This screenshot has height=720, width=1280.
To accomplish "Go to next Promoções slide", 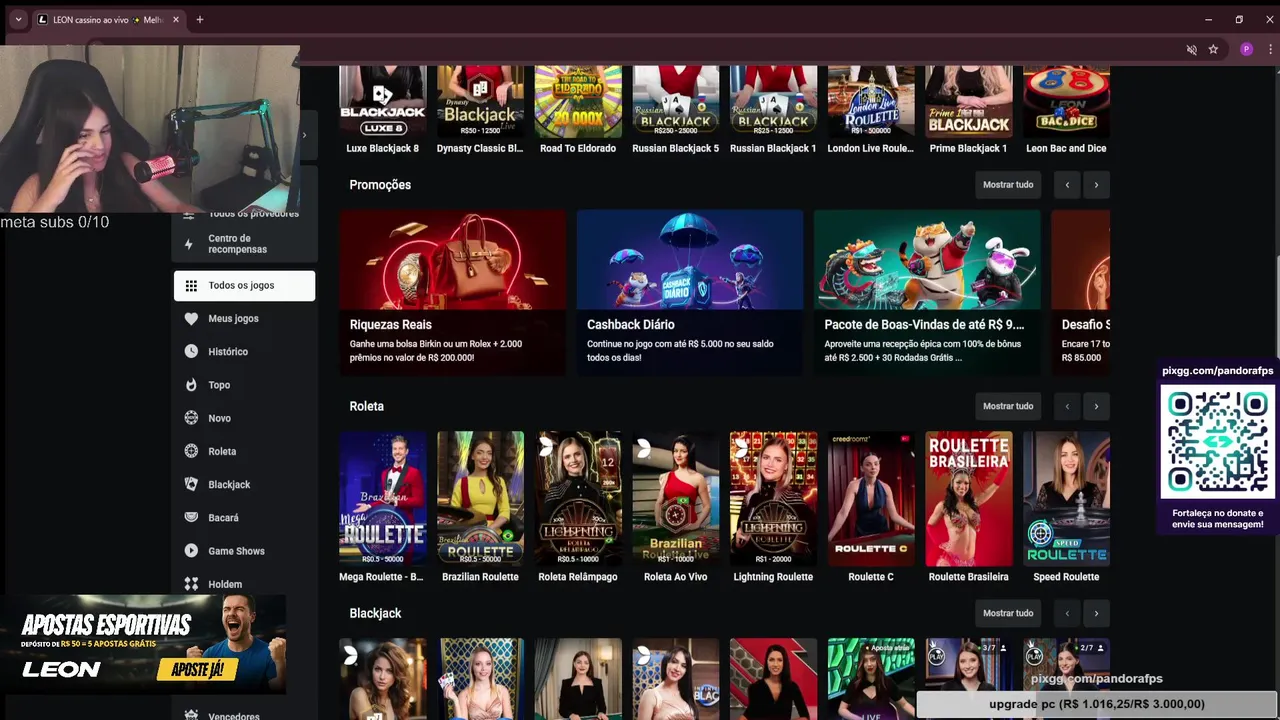I will [x=1096, y=185].
